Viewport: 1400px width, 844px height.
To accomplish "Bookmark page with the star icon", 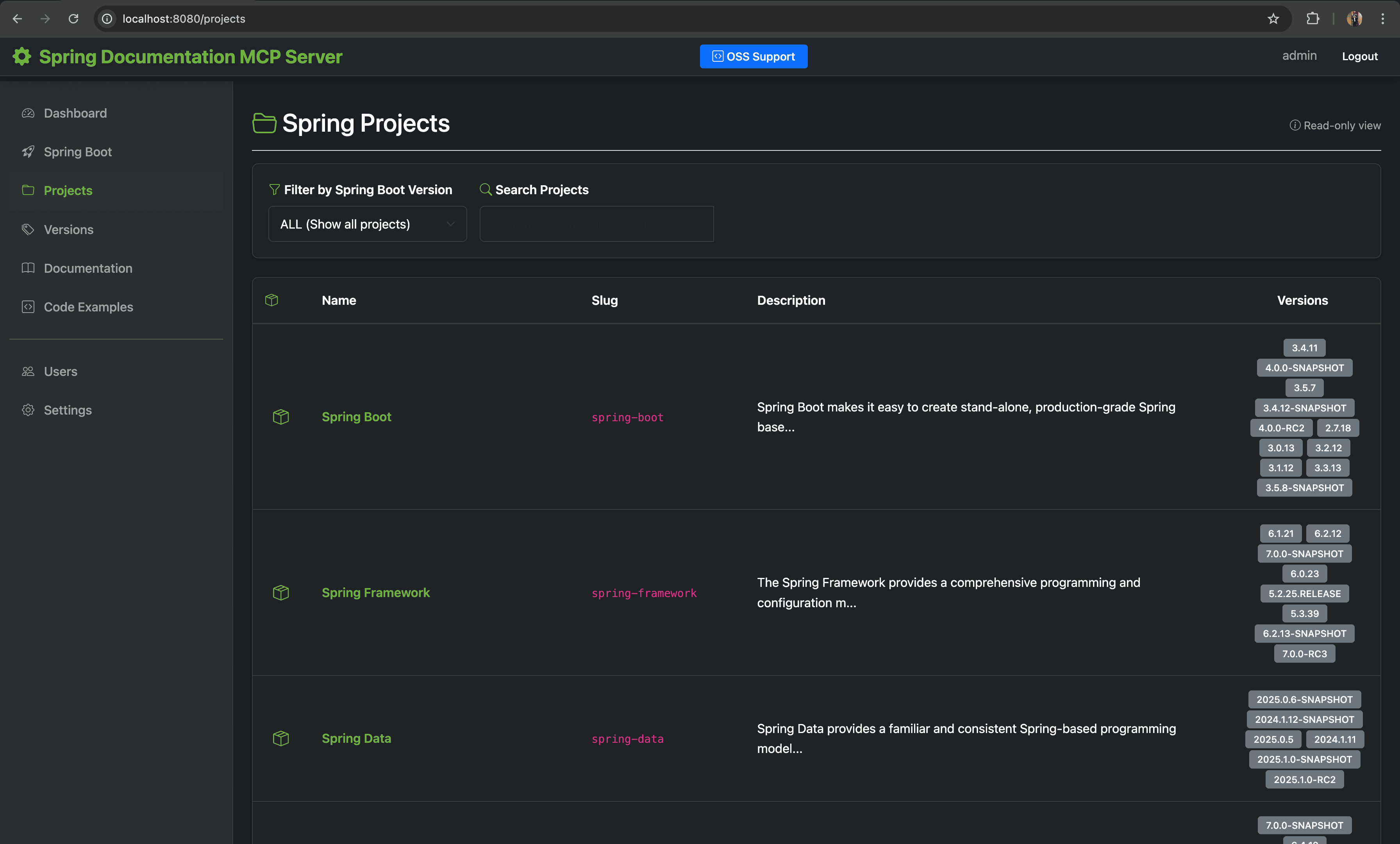I will [x=1273, y=19].
